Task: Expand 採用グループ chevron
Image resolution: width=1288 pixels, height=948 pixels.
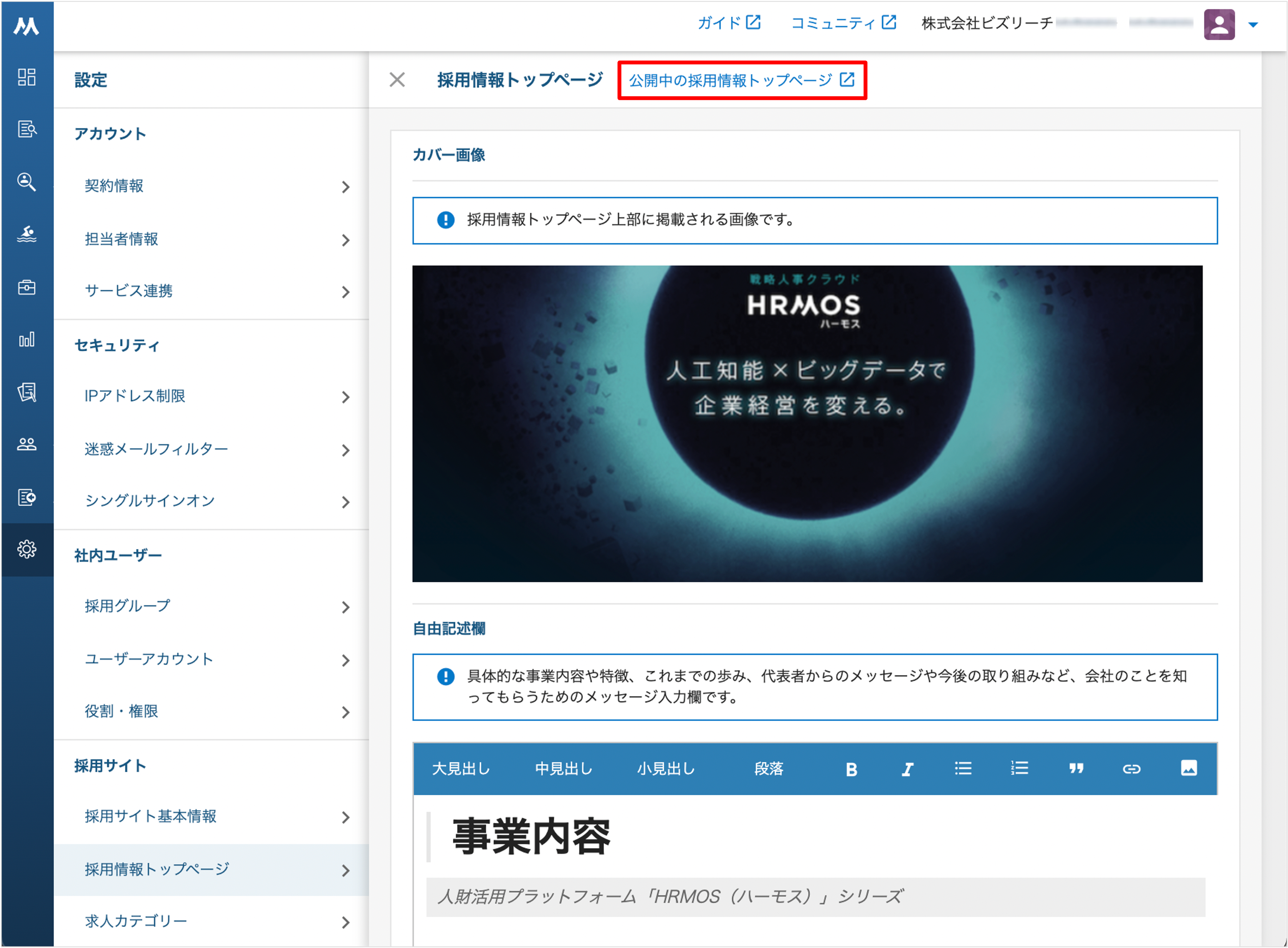Action: tap(346, 607)
